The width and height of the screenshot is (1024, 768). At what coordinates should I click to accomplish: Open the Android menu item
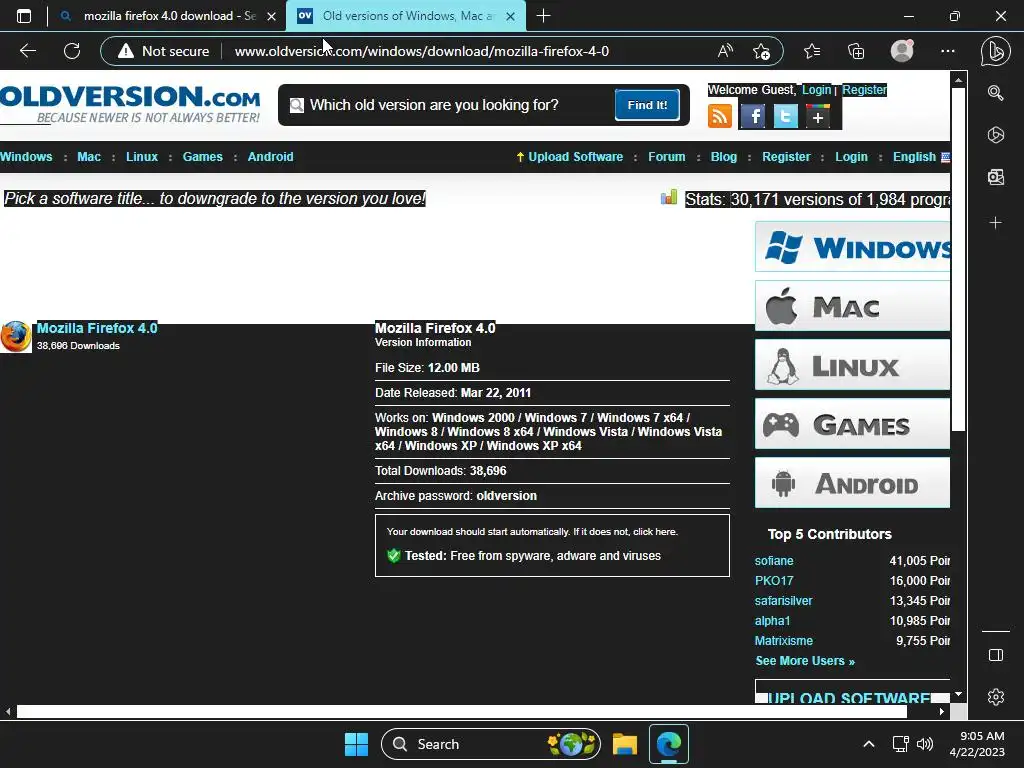click(x=270, y=157)
